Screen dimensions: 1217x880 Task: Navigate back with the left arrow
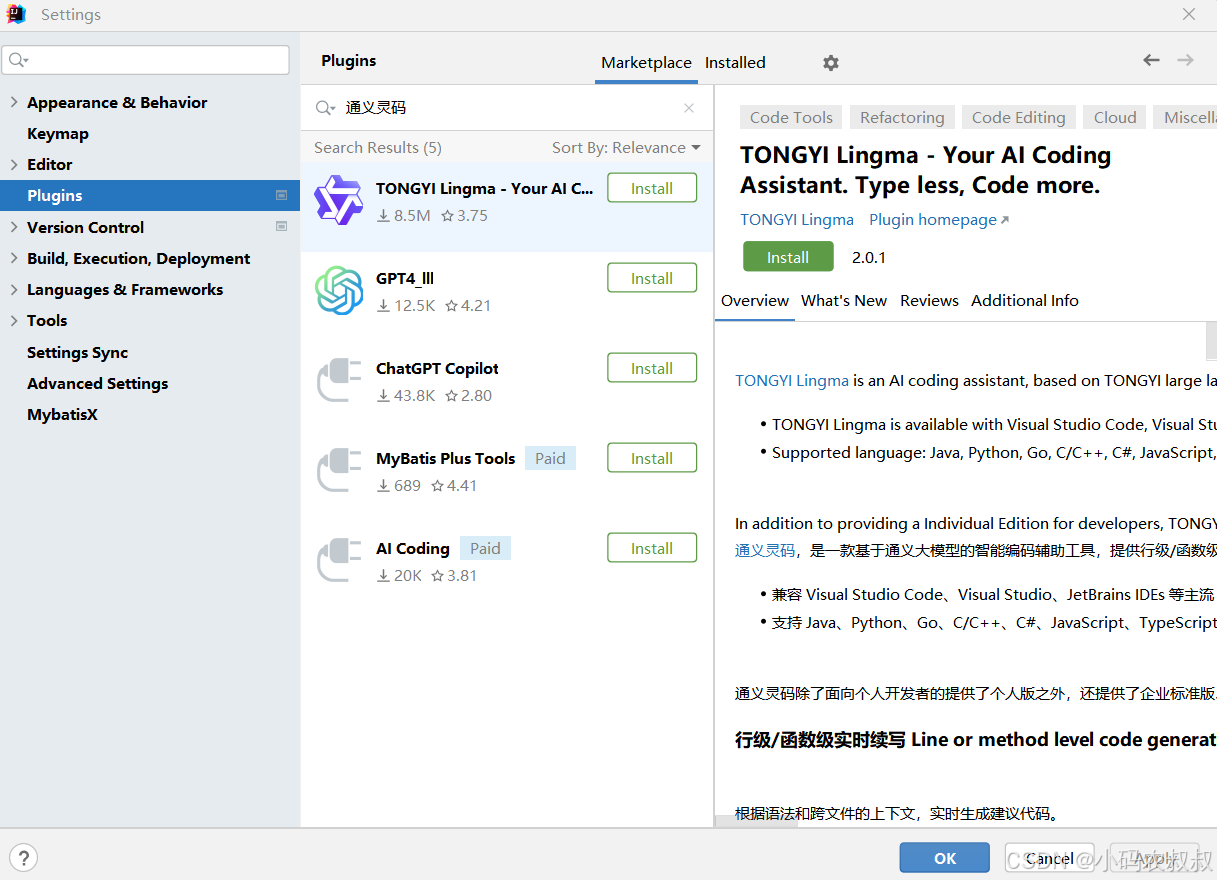1151,60
